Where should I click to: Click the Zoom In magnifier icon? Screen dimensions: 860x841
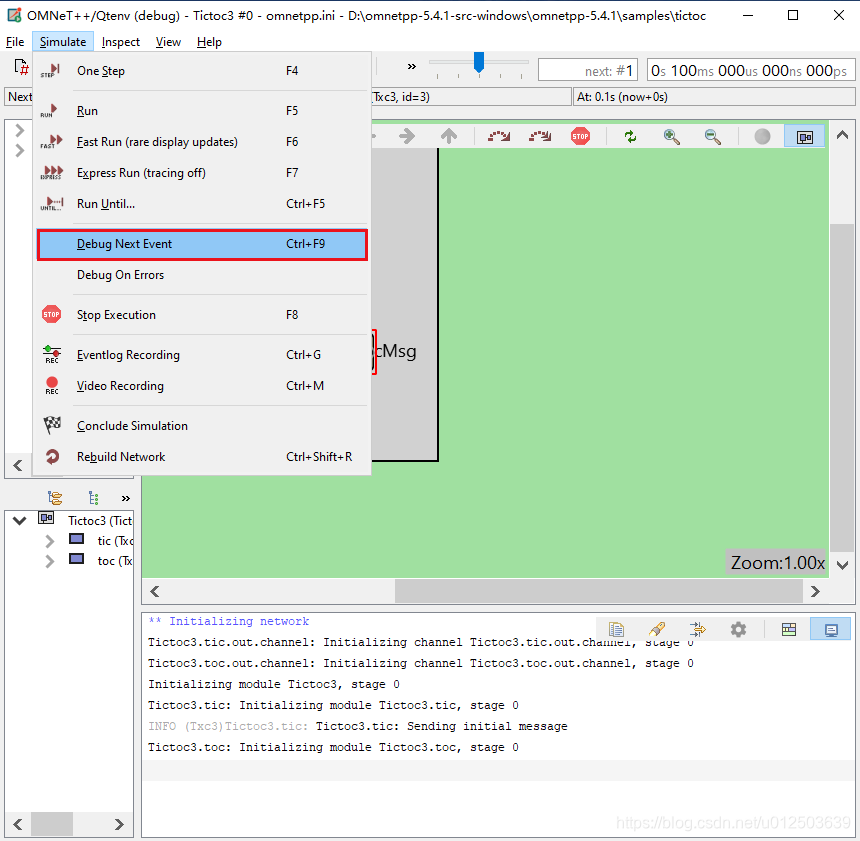point(672,136)
